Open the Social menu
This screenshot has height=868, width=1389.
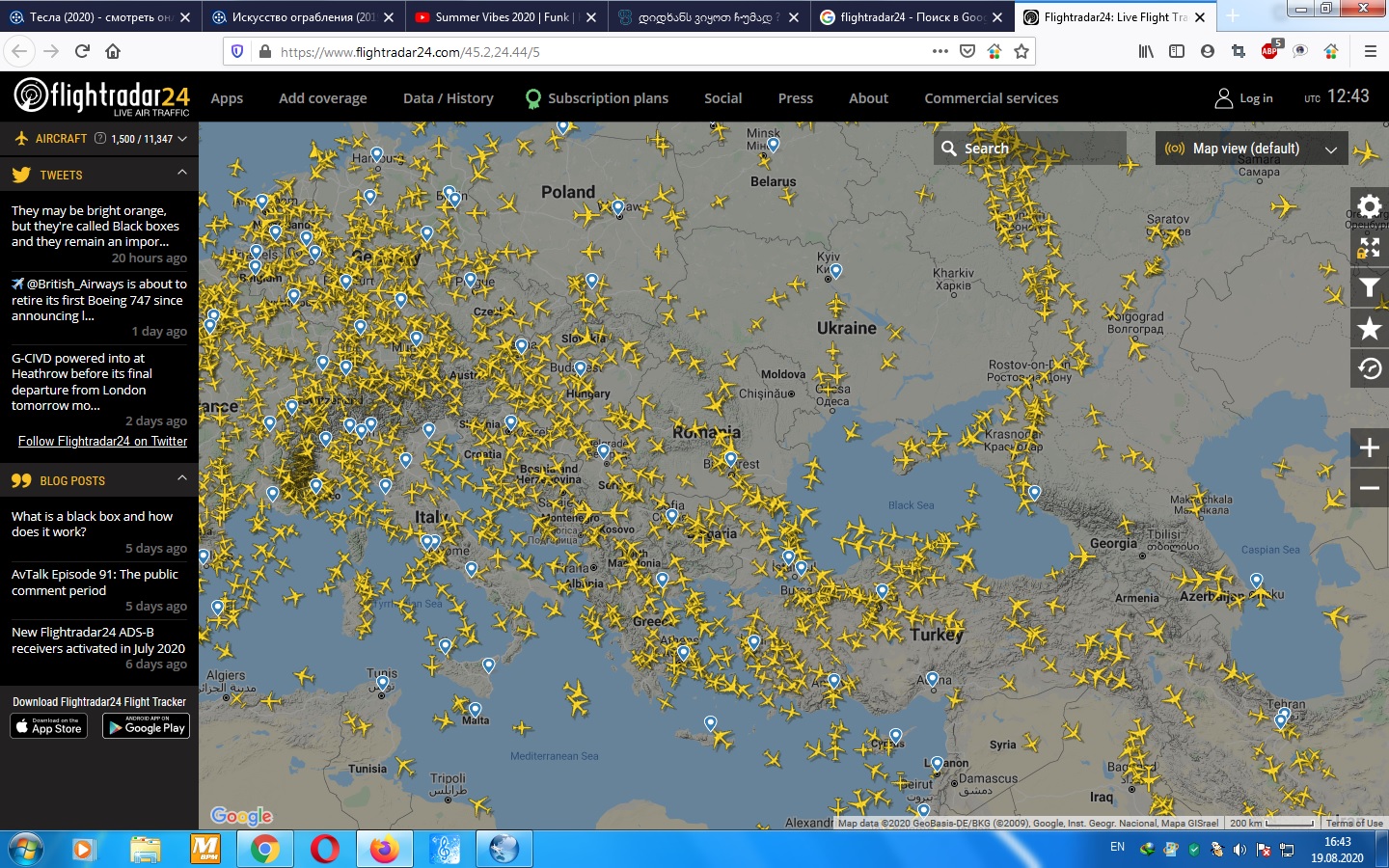click(x=723, y=98)
